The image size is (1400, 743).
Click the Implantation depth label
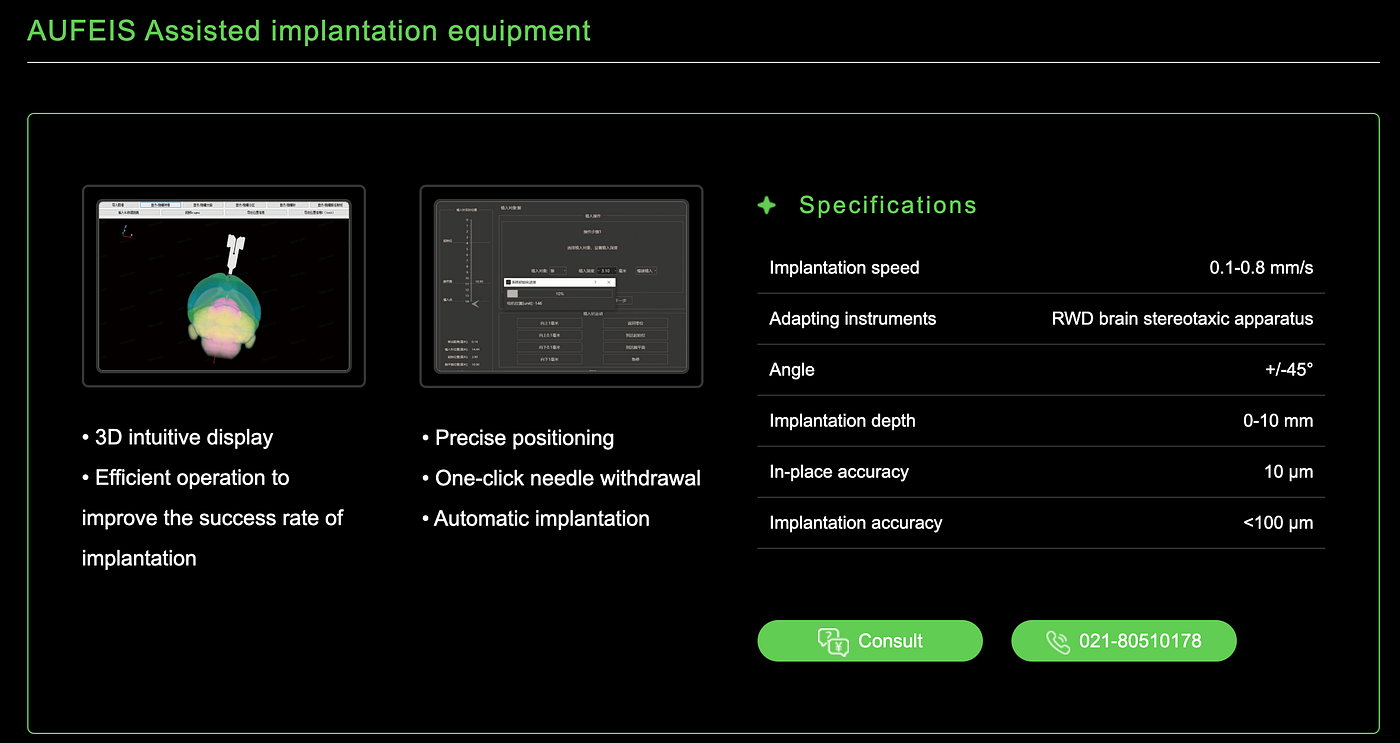coord(842,421)
